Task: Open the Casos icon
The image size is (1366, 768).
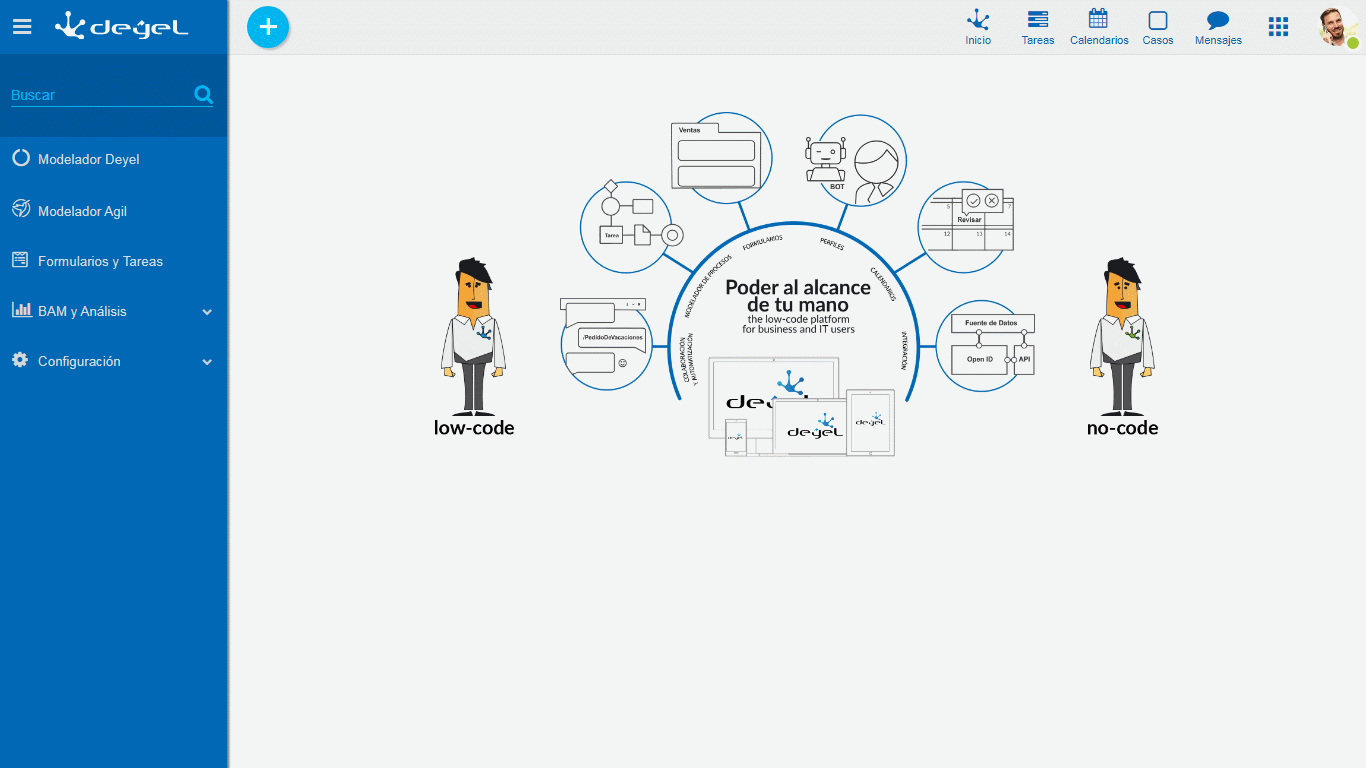Action: pyautogui.click(x=1158, y=27)
